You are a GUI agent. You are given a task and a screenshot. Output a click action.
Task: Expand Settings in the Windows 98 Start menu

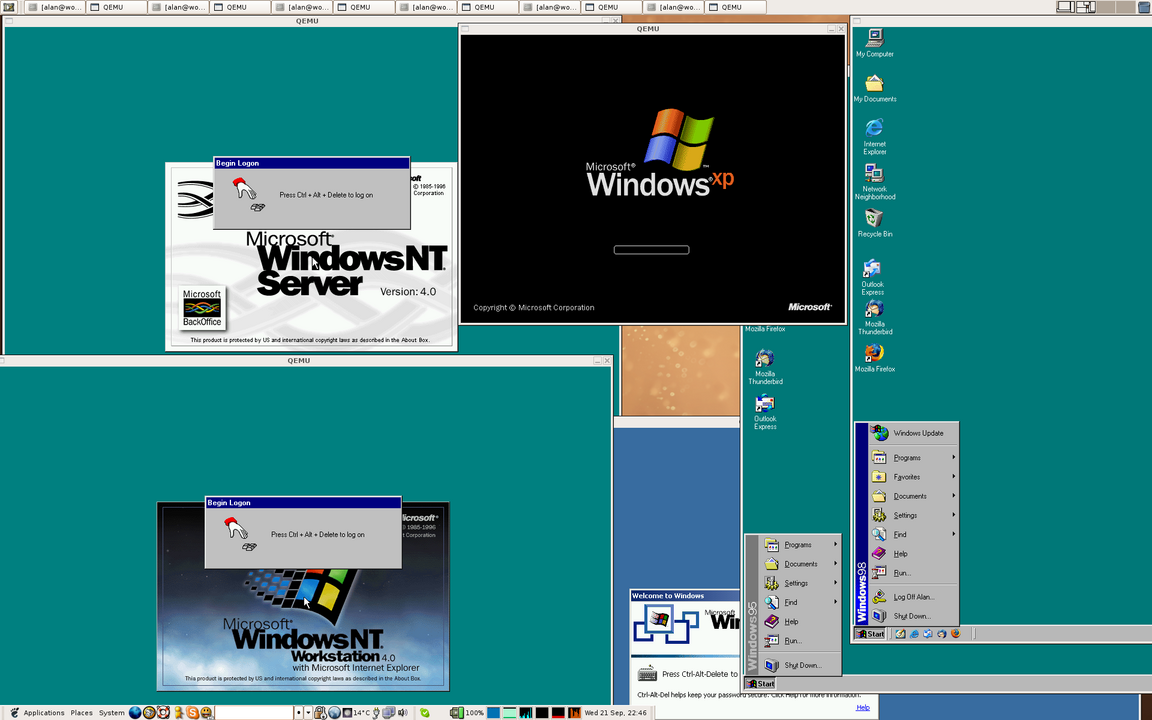[x=913, y=515]
